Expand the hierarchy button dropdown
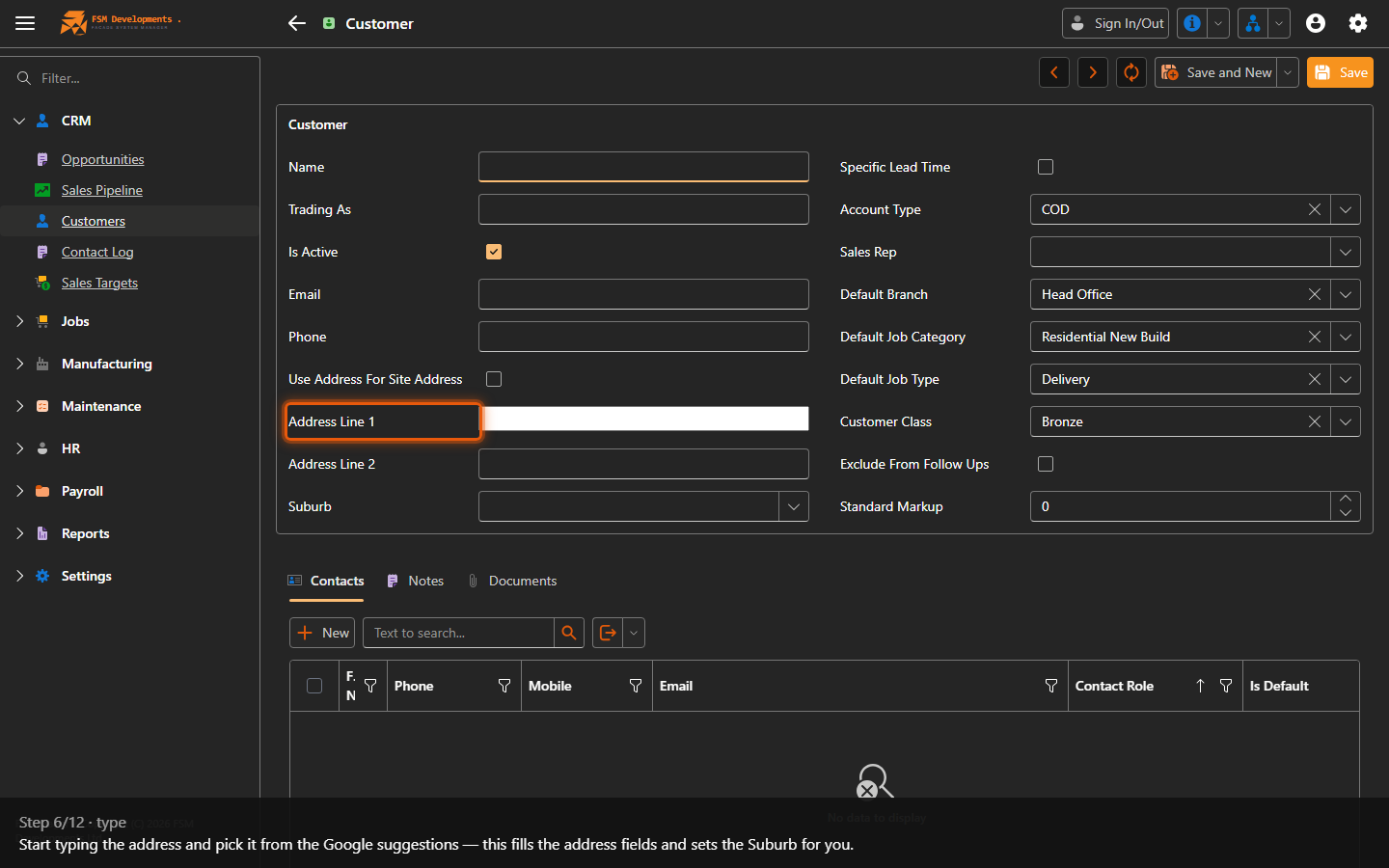This screenshot has width=1389, height=868. (1279, 23)
